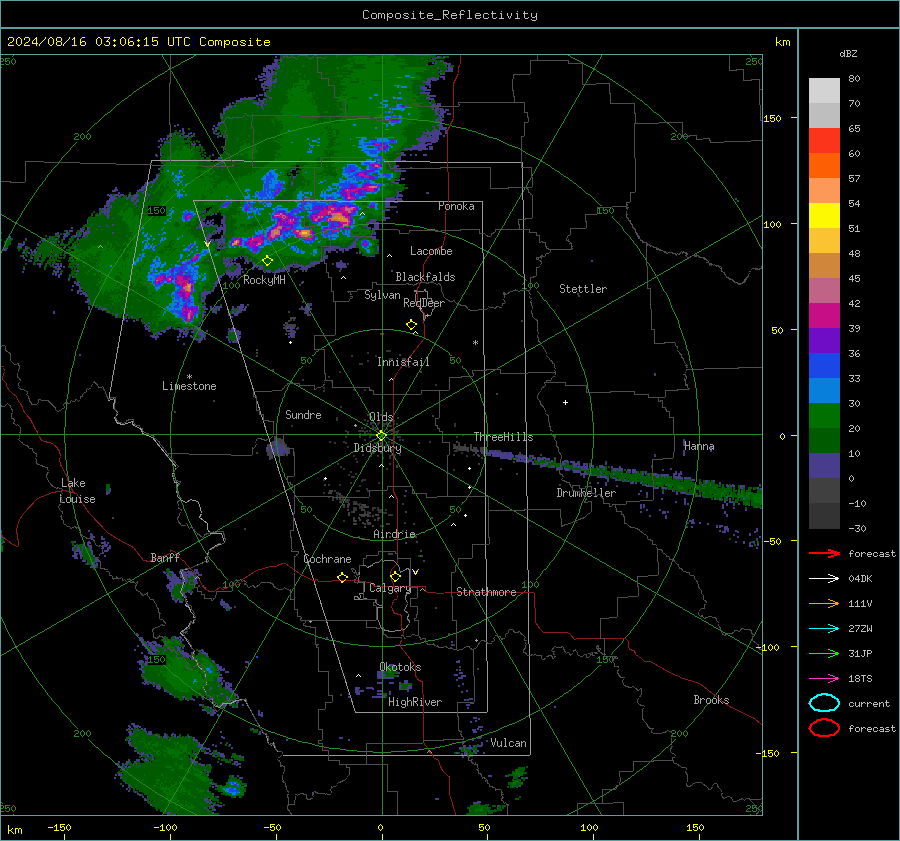
Task: Click the Lacombe label on map
Action: (431, 251)
